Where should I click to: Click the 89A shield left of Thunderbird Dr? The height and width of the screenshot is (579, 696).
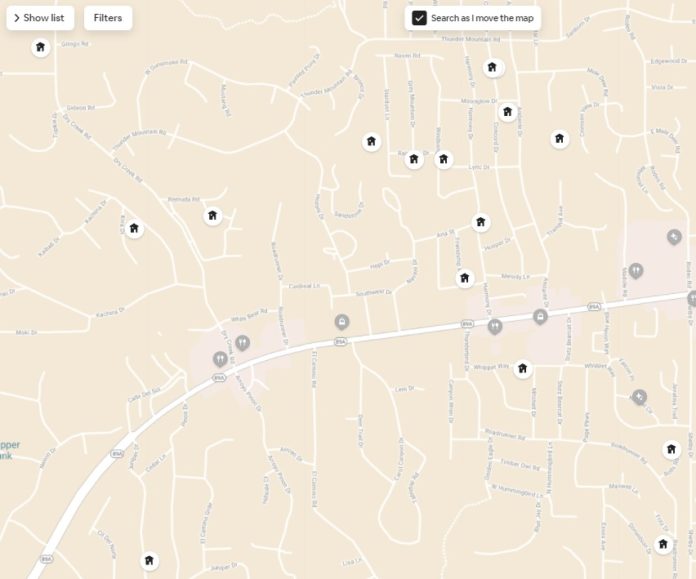467,324
